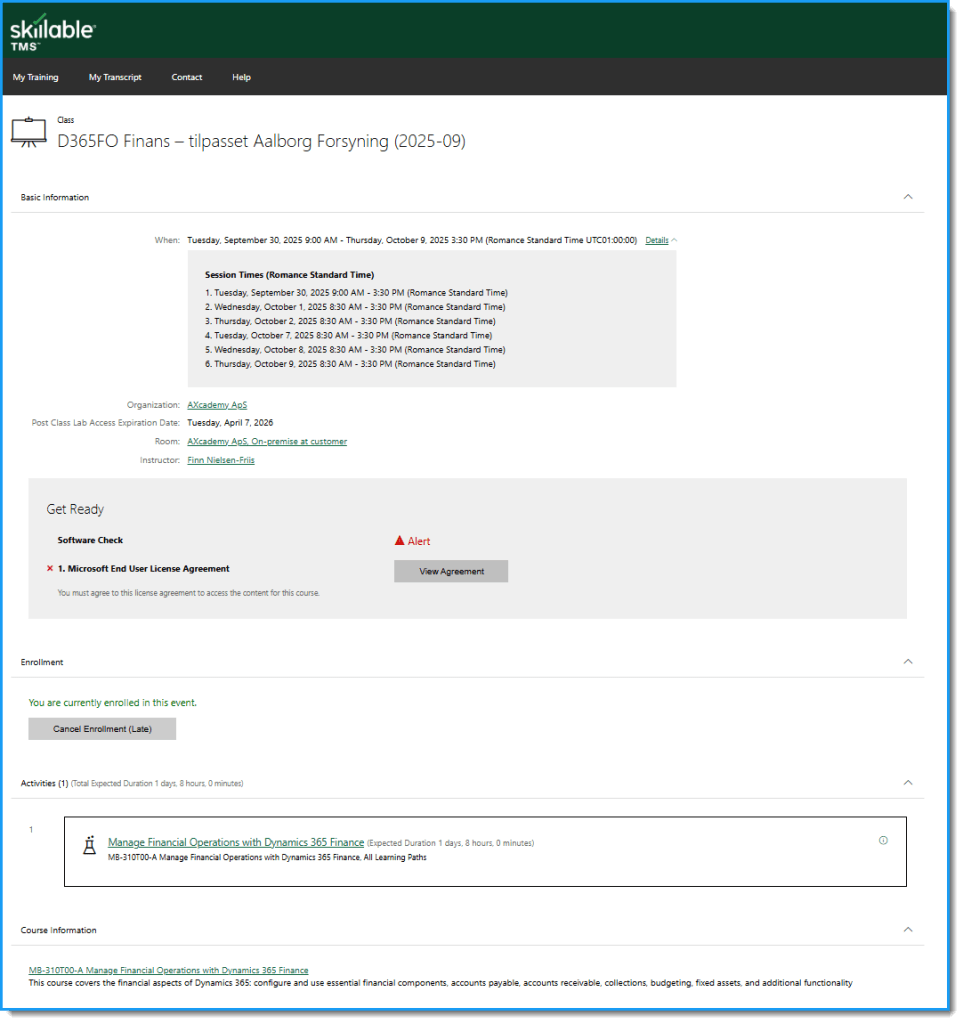Click the red Alert warning icon
The image size is (963, 1024).
click(400, 541)
